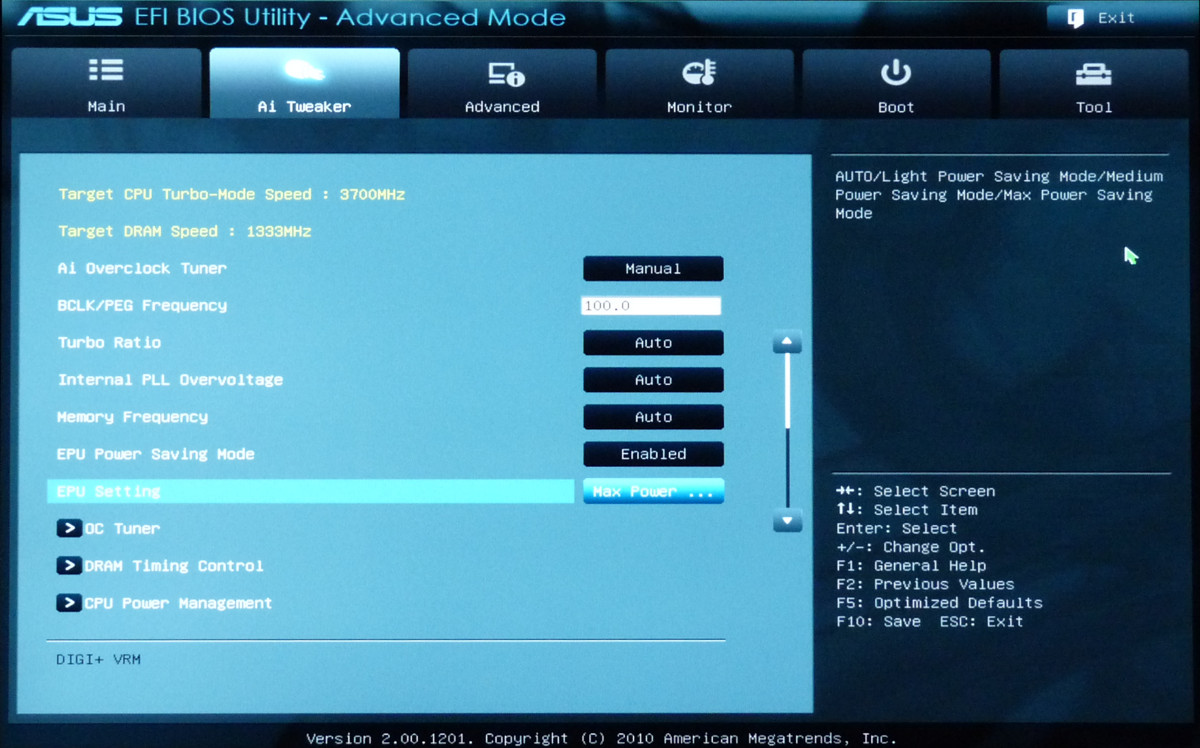1200x748 pixels.
Task: Click the scrollbar up arrow
Action: 788,343
